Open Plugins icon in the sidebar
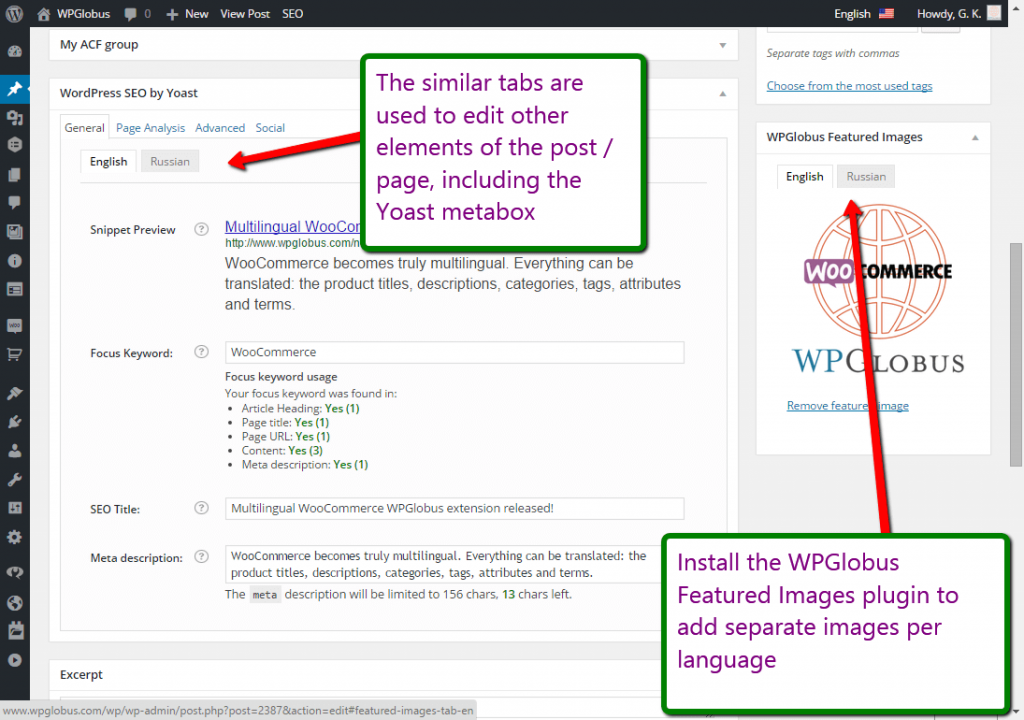This screenshot has height=720, width=1024. 14,422
